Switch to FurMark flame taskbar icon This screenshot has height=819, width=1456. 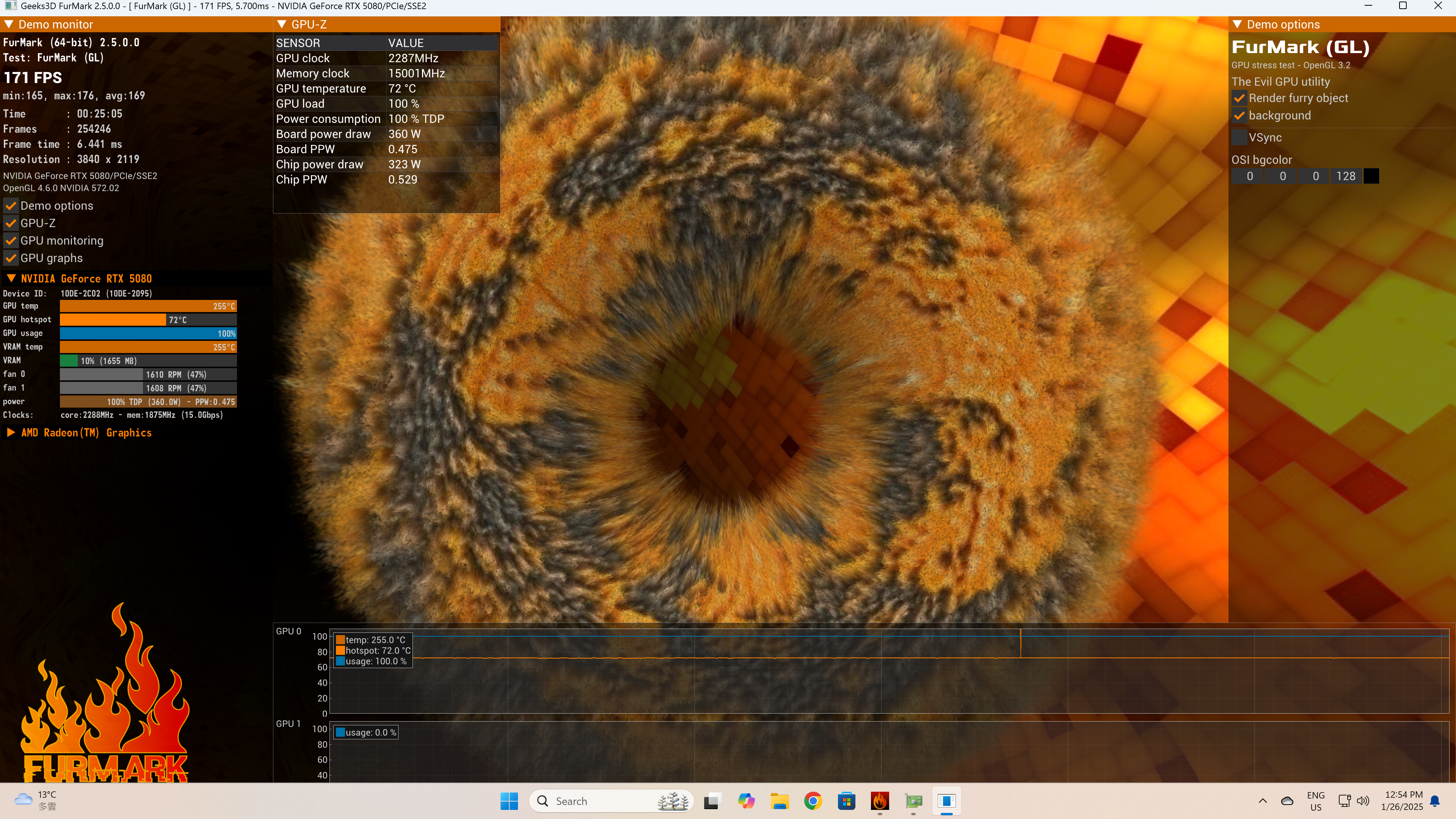coord(880,801)
